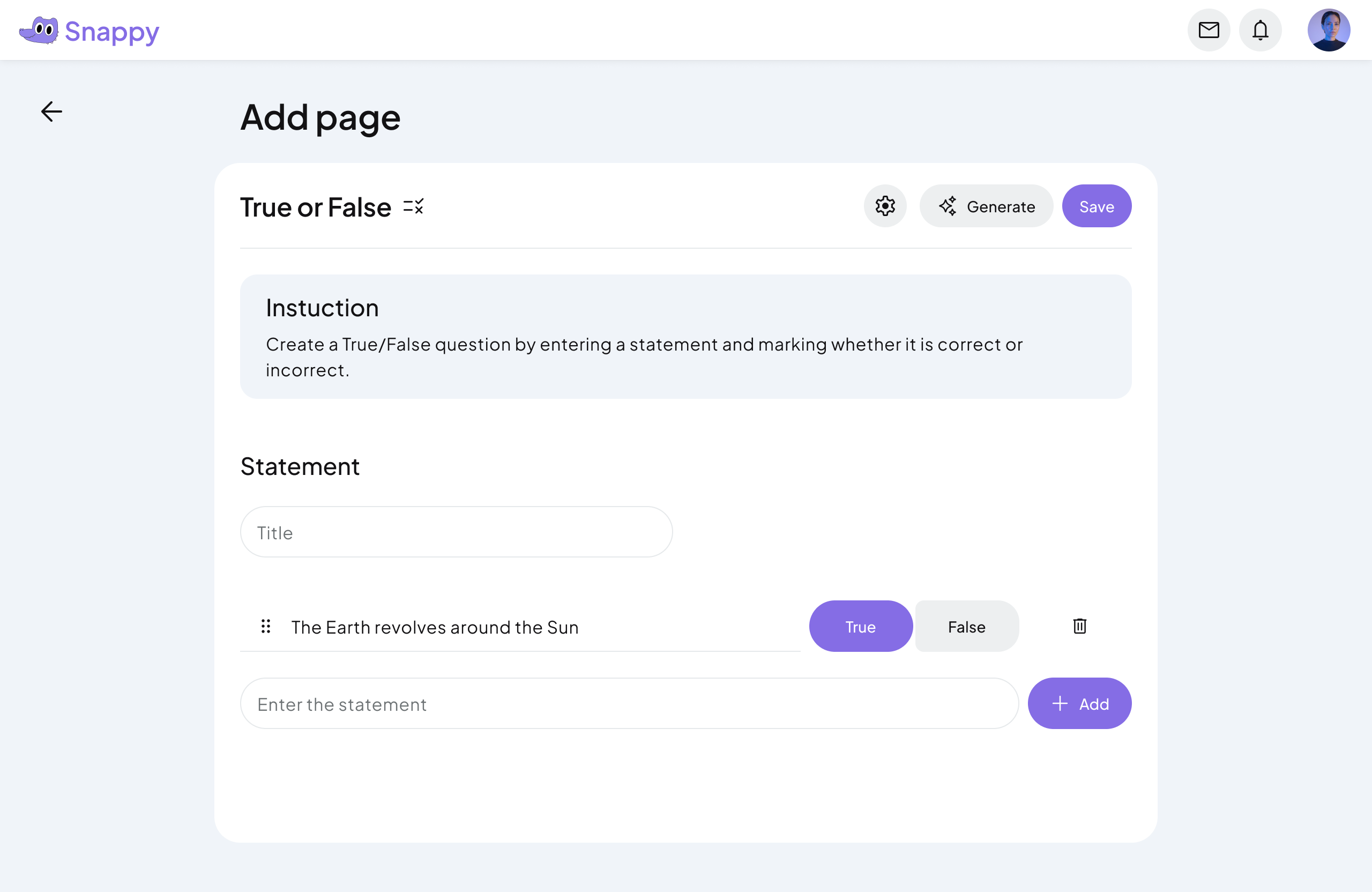This screenshot has height=892, width=1372.
Task: Open page settings gear
Action: tap(885, 206)
